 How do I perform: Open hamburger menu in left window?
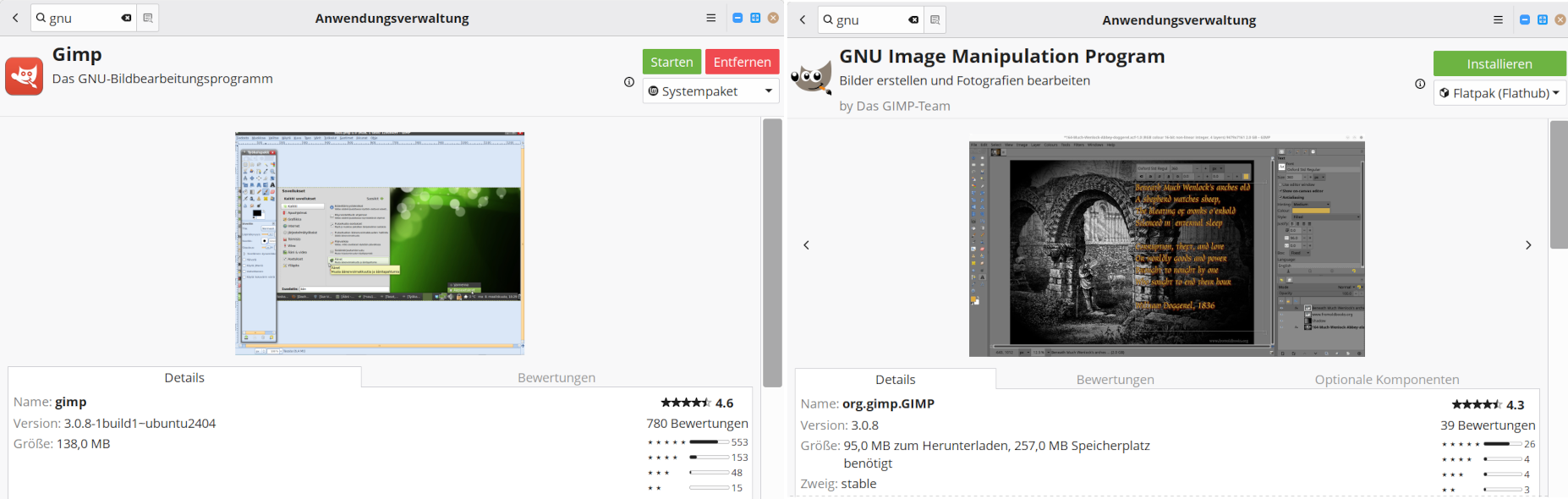point(711,18)
